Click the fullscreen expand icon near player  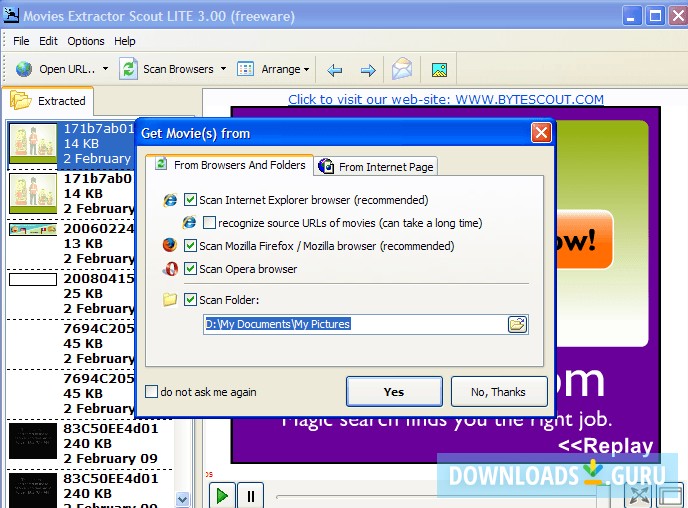pos(639,496)
